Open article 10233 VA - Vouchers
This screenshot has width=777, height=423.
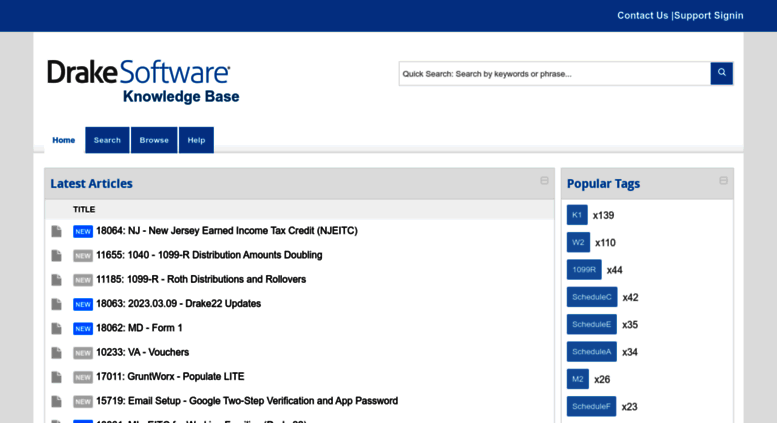[x=142, y=352]
